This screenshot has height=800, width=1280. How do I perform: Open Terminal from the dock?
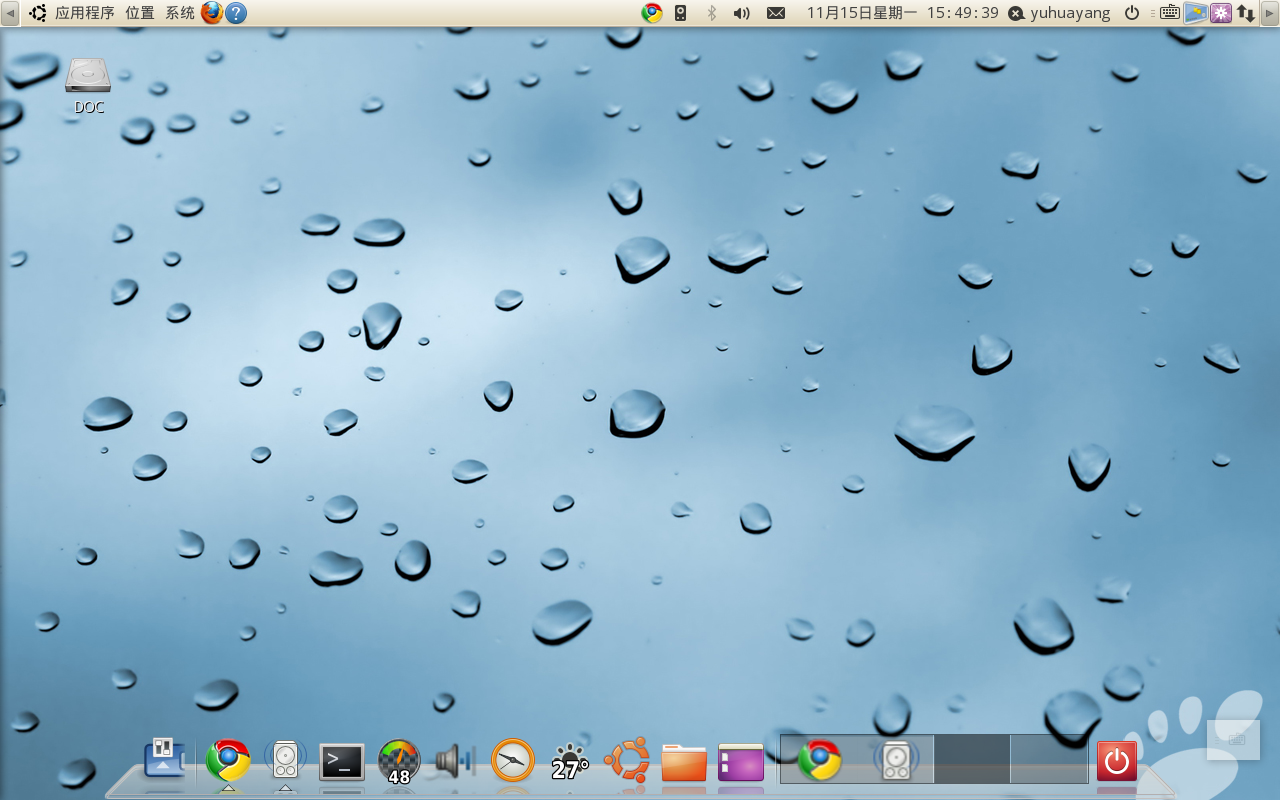pos(342,762)
